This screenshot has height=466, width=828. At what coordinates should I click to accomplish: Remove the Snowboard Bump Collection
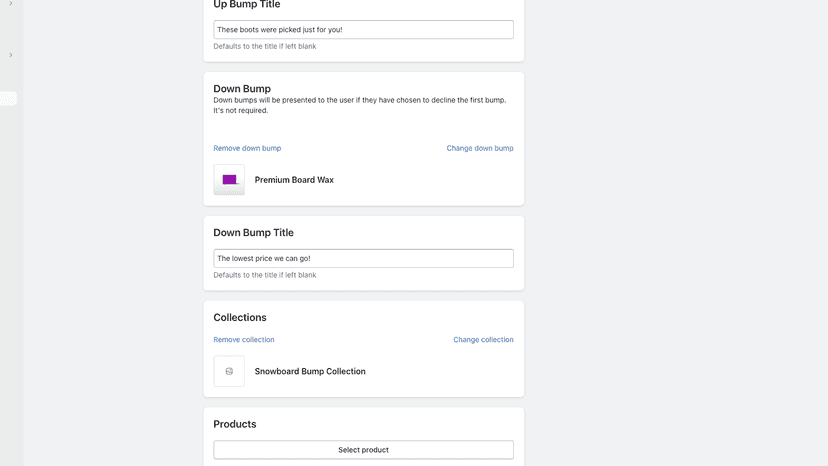[x=244, y=339]
